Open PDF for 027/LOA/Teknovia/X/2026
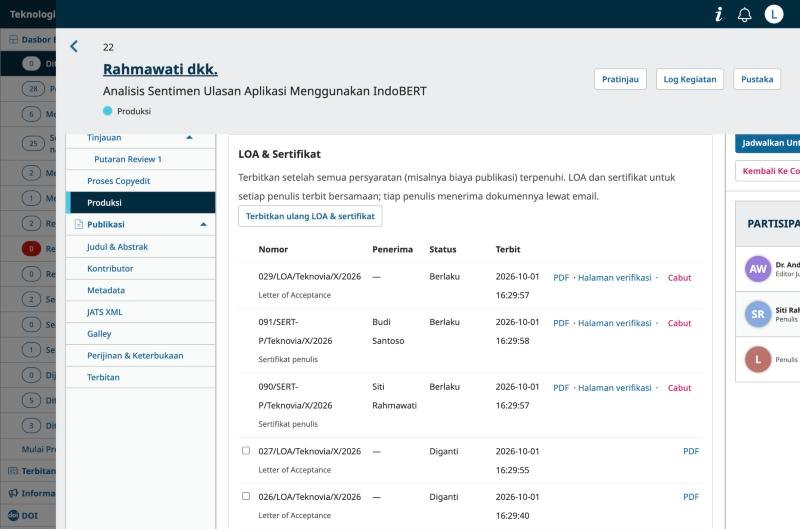 coord(691,451)
